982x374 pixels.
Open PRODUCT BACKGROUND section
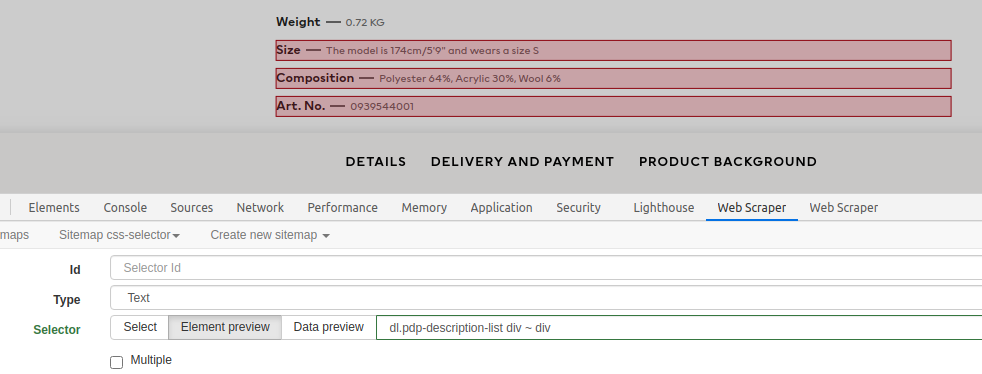coord(728,162)
